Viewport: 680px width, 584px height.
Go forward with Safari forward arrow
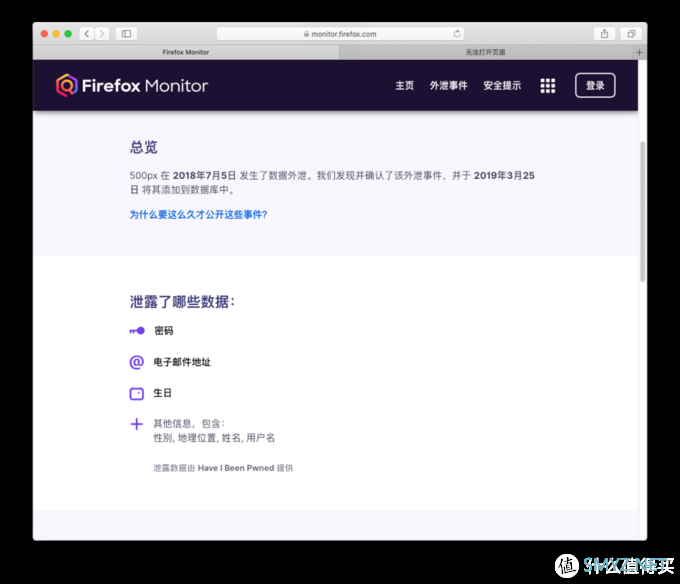point(102,34)
